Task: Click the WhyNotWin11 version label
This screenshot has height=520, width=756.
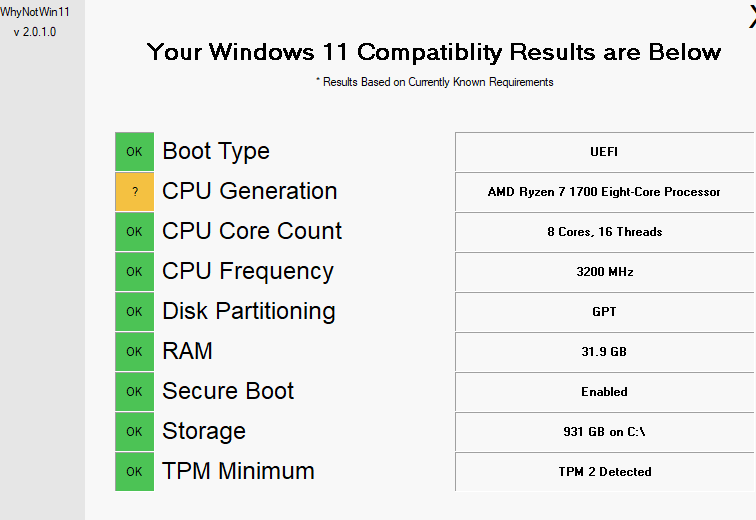Action: point(35,32)
